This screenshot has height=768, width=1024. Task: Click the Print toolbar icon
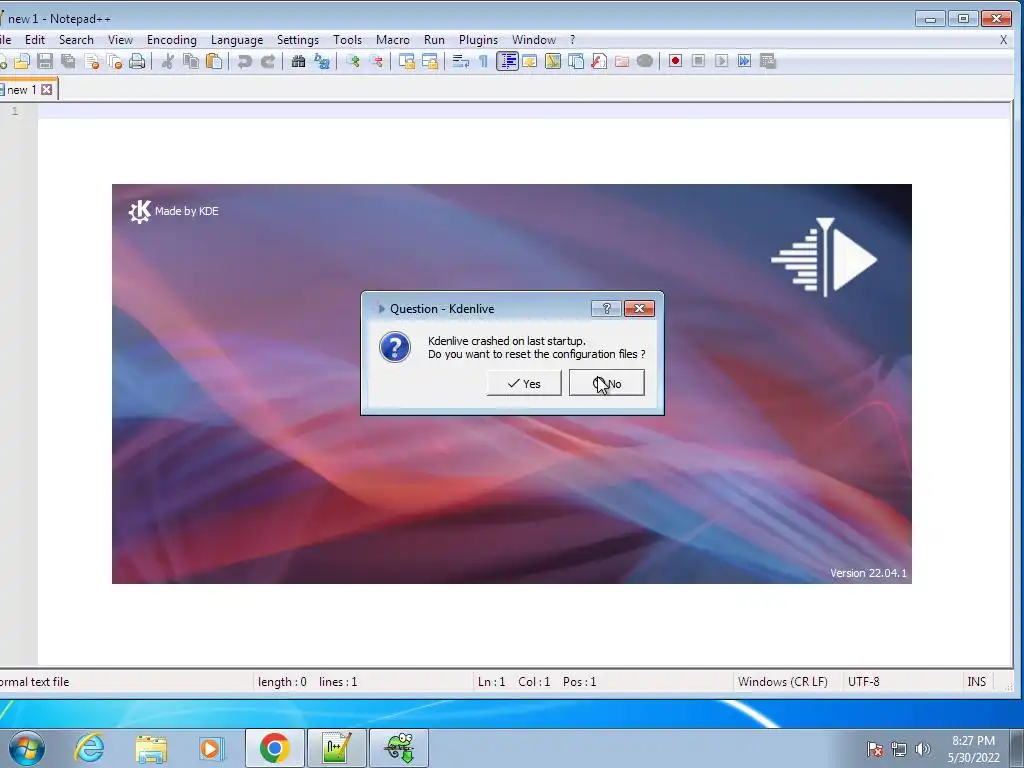click(137, 61)
